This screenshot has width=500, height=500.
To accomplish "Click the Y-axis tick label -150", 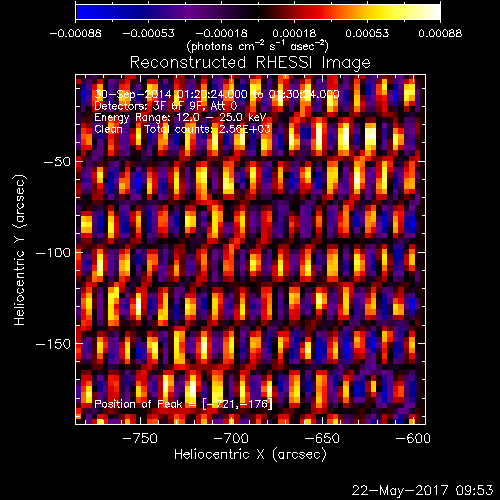I will click(x=53, y=344).
